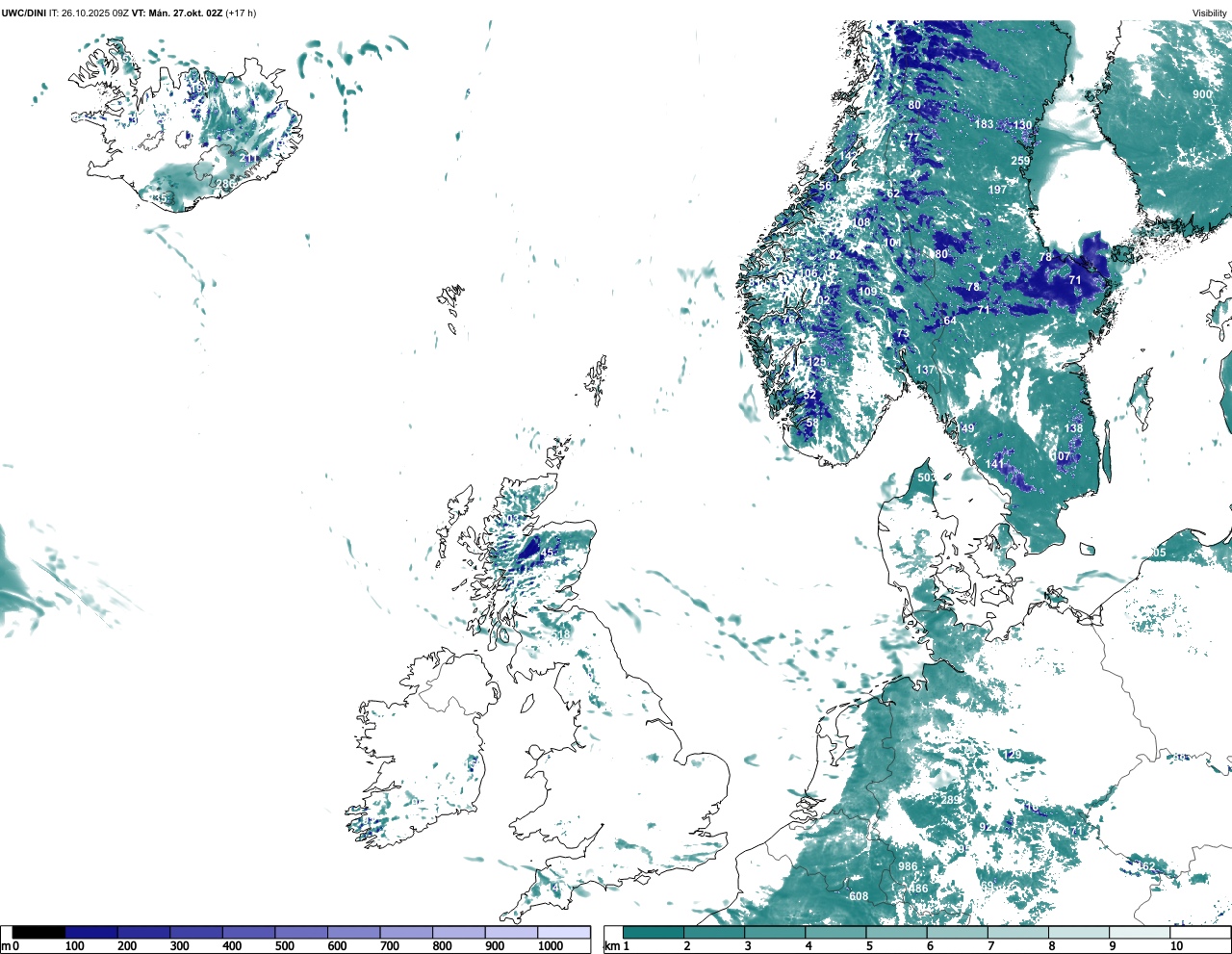1232x954 pixels.
Task: Click the '286' visibility value in Iceland
Action: (225, 183)
